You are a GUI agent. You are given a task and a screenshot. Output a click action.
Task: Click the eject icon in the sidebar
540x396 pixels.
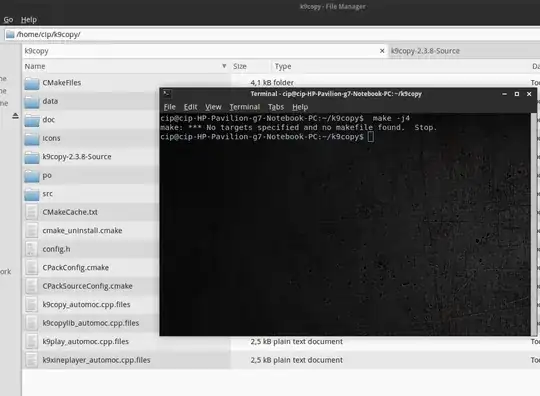15,116
